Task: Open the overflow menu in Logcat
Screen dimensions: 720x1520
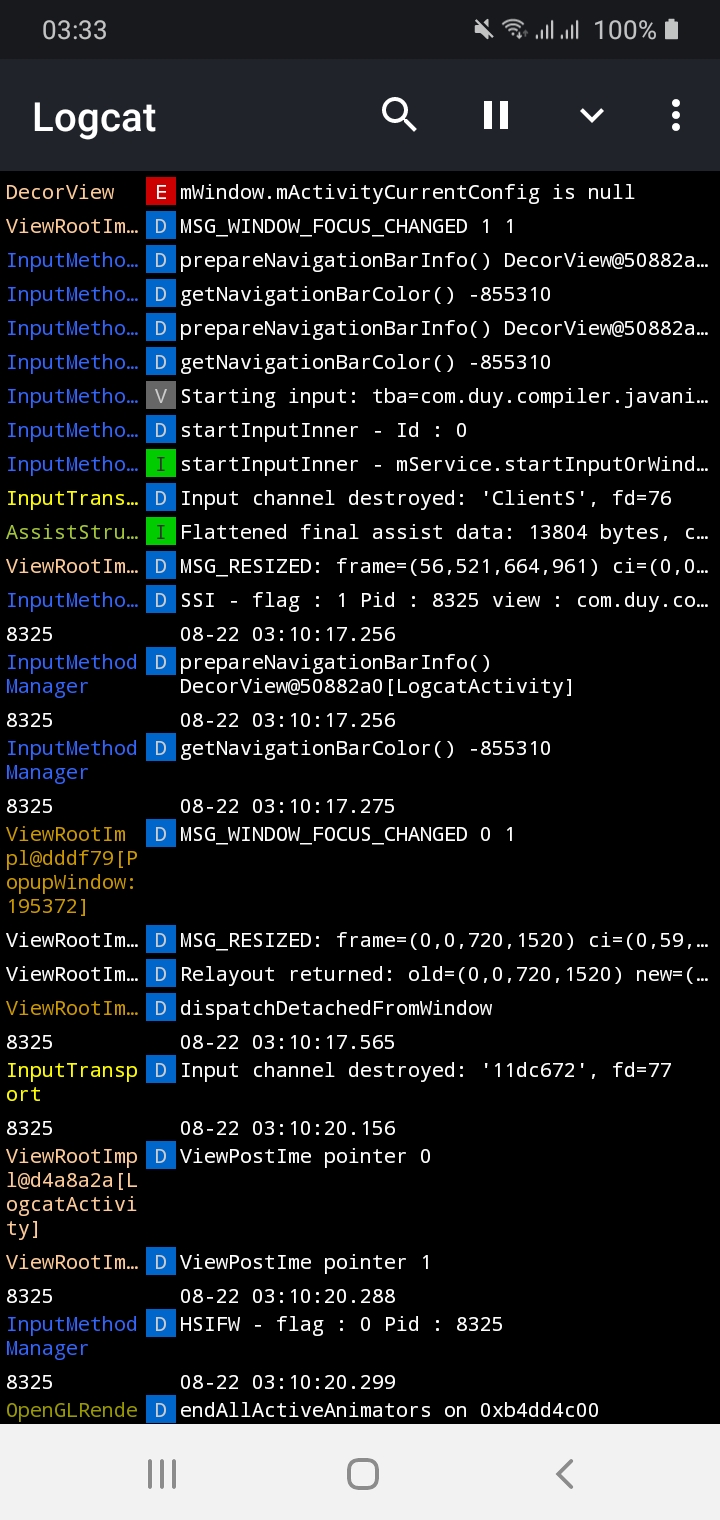Action: 675,115
